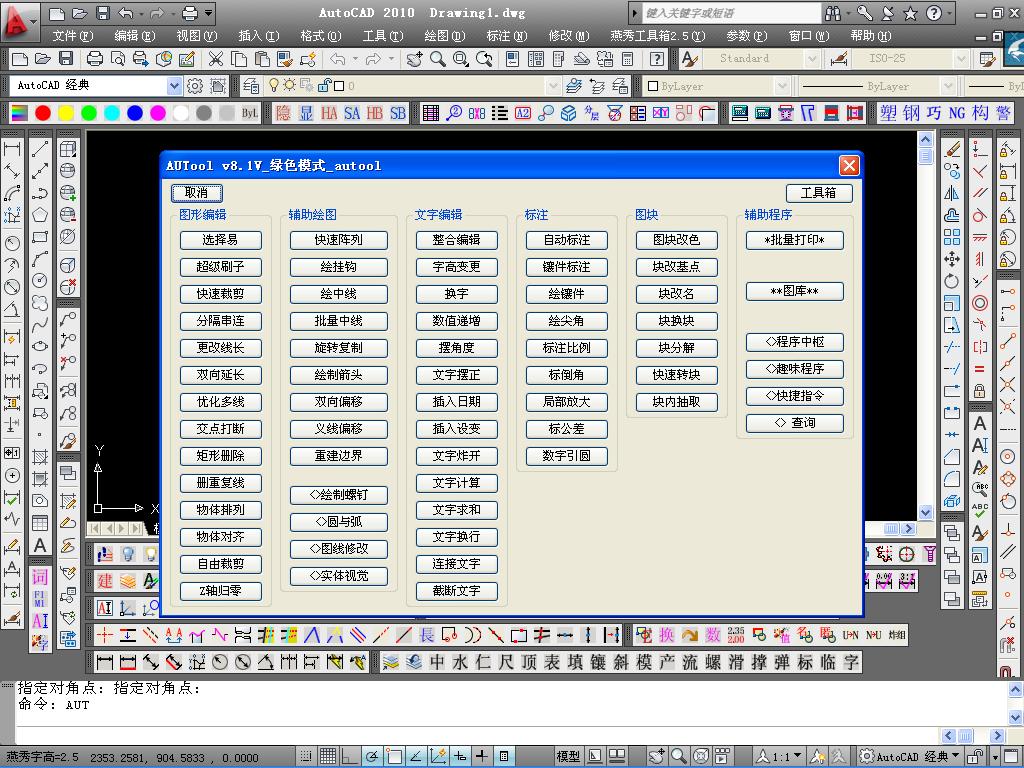1024x768 pixels.
Task: Click the 图块改色 button
Action: (x=677, y=240)
